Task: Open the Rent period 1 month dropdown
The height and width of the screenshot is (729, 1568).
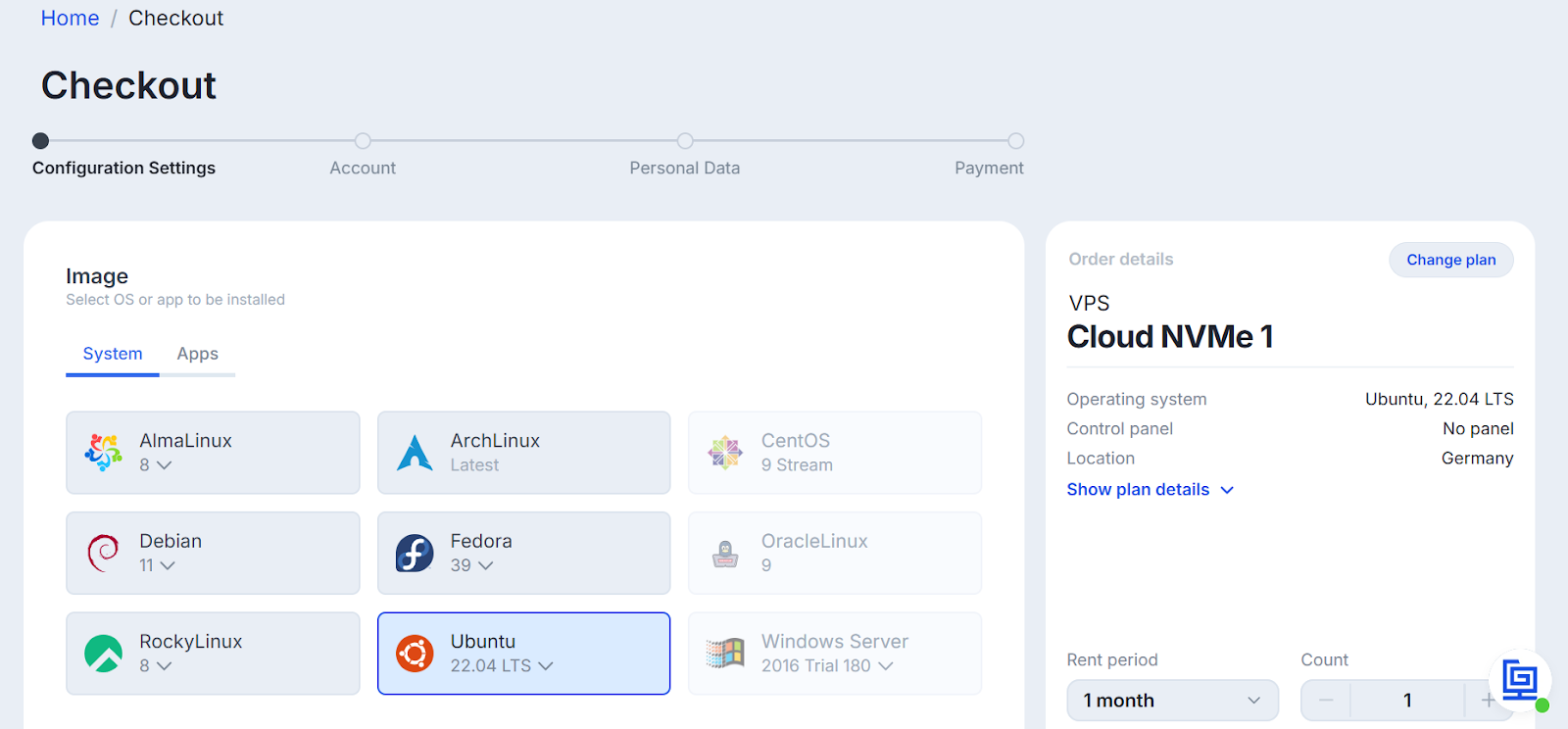Action: 1172,701
